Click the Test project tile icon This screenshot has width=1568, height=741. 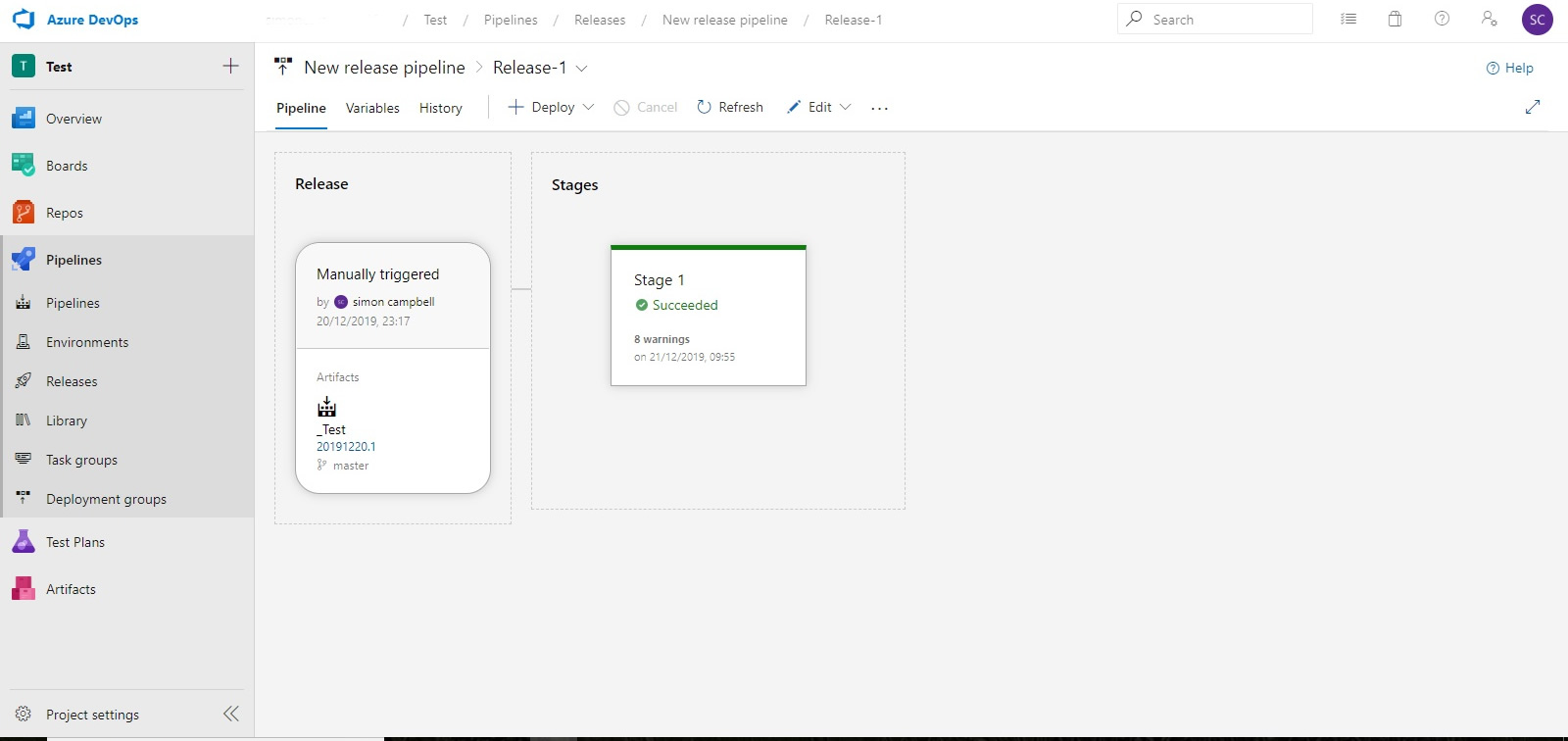point(24,66)
